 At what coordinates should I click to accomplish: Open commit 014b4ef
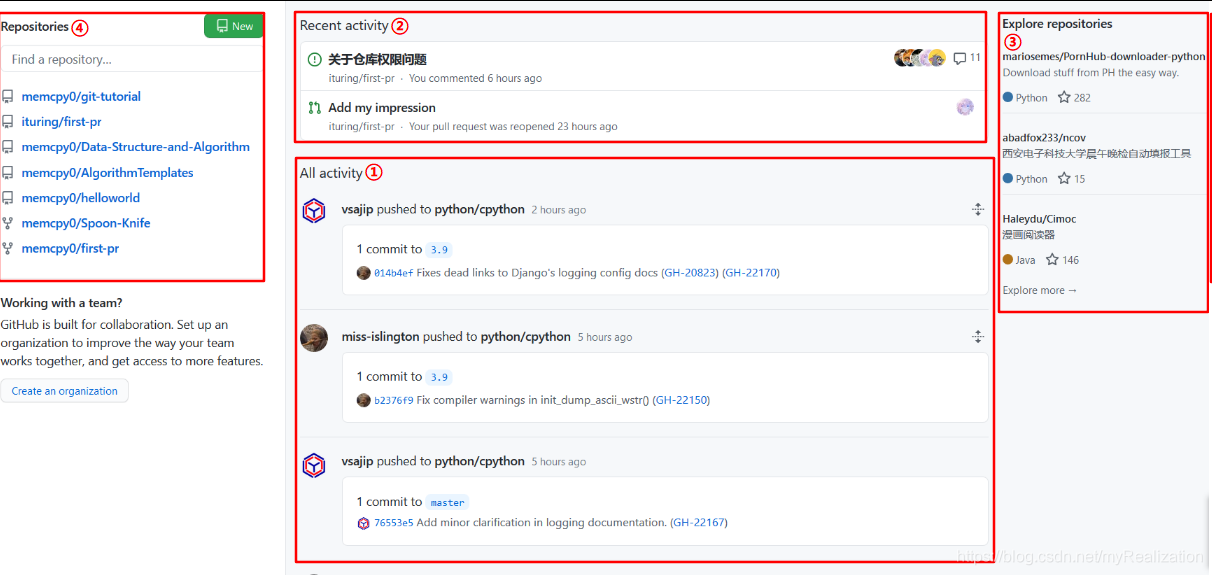(393, 273)
